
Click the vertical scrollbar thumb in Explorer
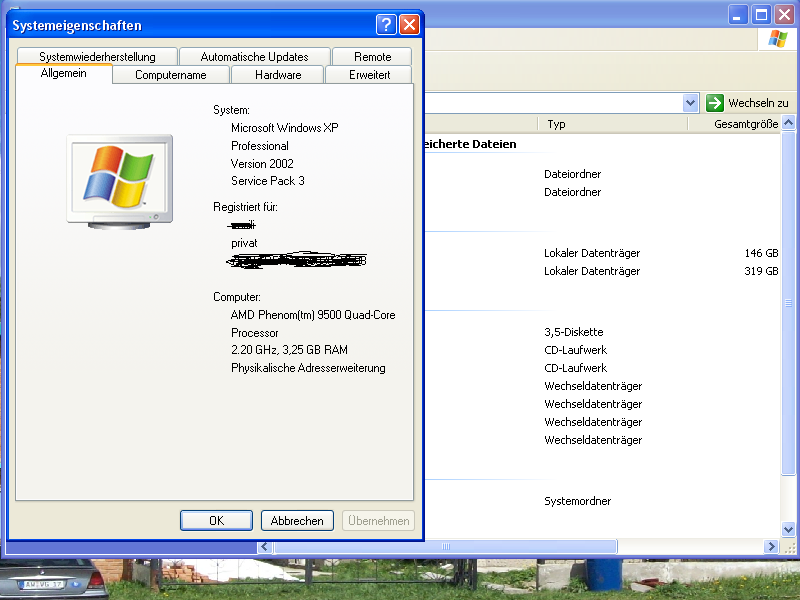788,303
